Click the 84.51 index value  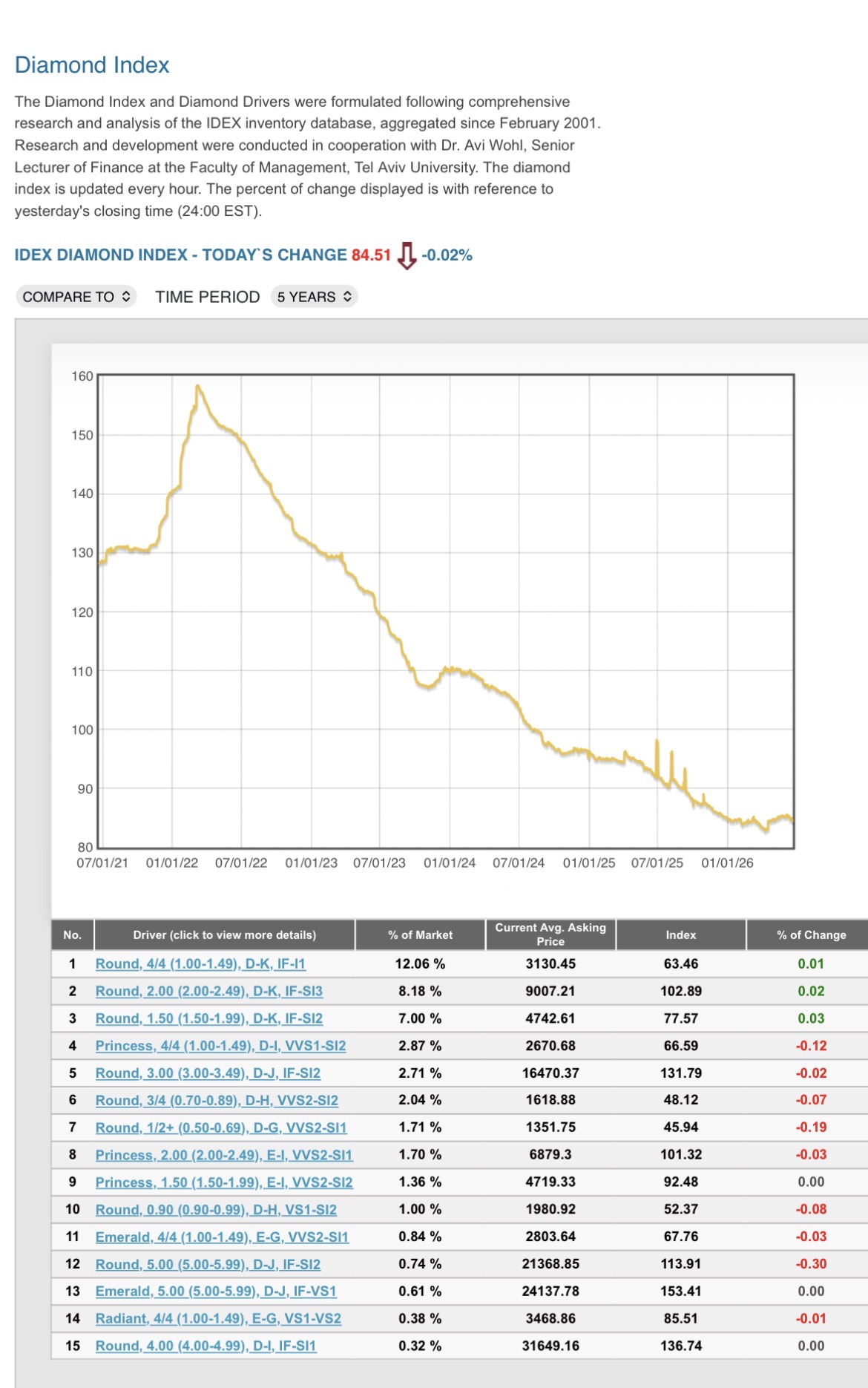pyautogui.click(x=371, y=255)
